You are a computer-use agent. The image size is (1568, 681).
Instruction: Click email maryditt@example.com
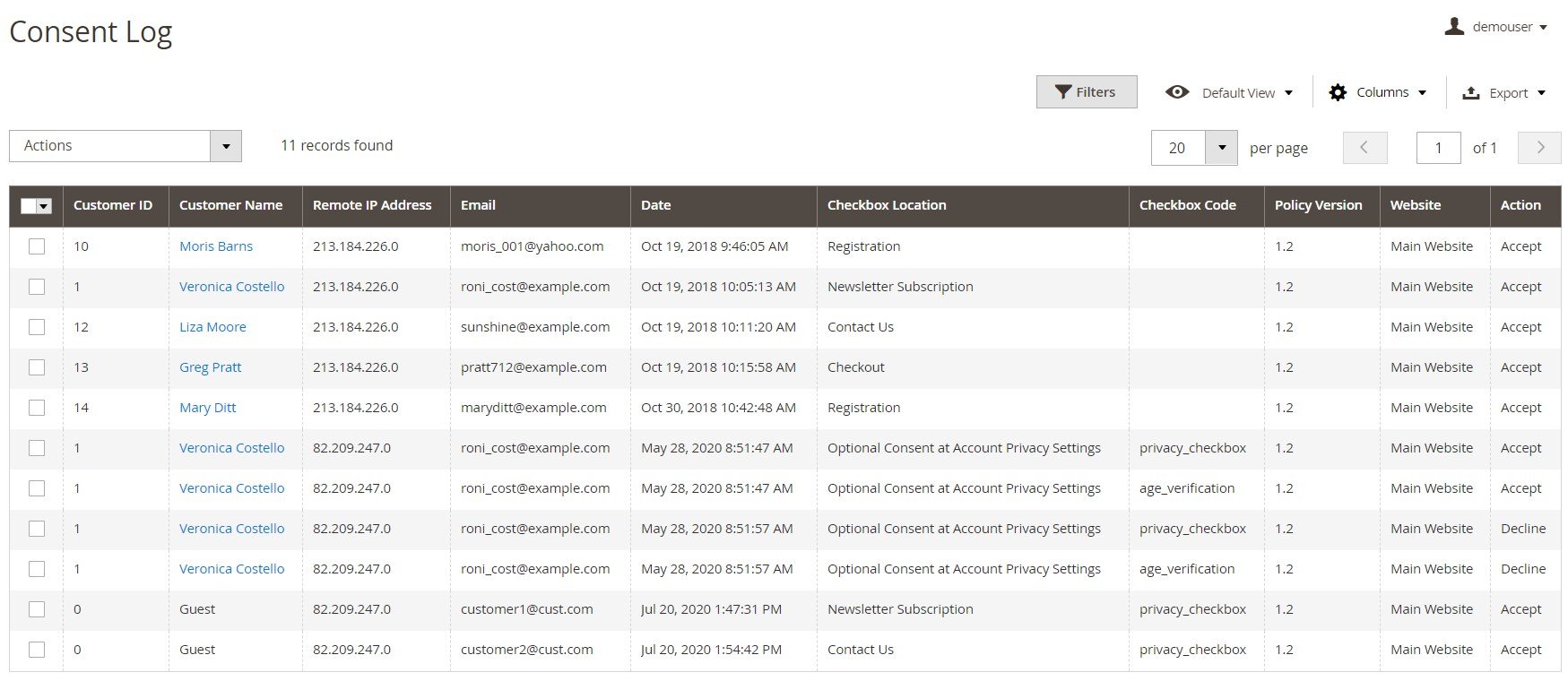pyautogui.click(x=533, y=408)
